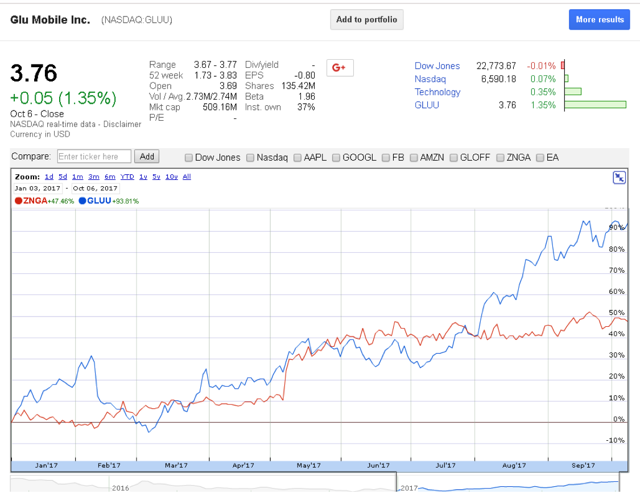This screenshot has width=640, height=492.
Task: Click the end date Oct 06, 2017 field
Action: point(96,189)
